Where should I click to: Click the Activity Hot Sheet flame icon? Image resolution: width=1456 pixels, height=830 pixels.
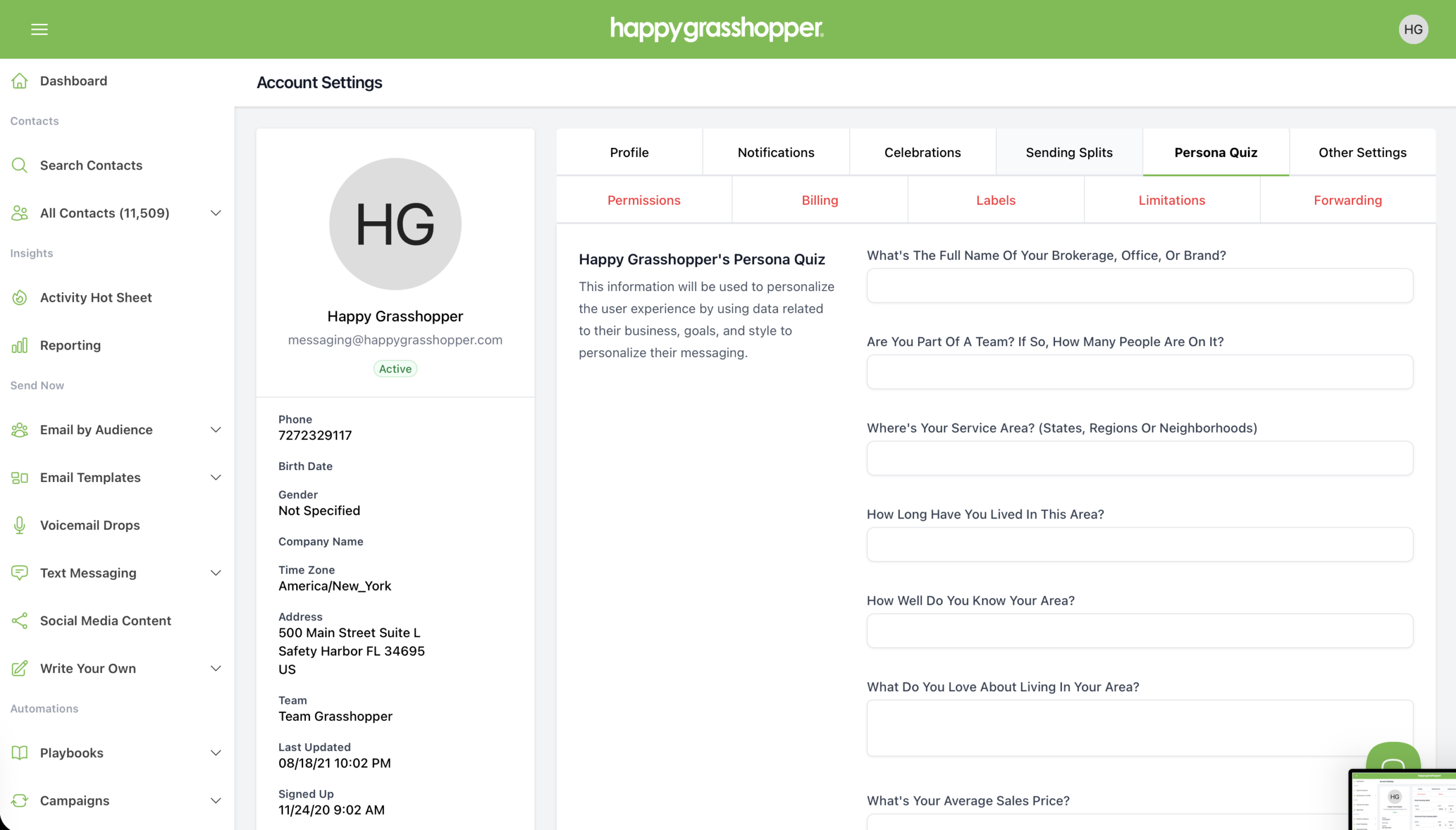pyautogui.click(x=19, y=297)
